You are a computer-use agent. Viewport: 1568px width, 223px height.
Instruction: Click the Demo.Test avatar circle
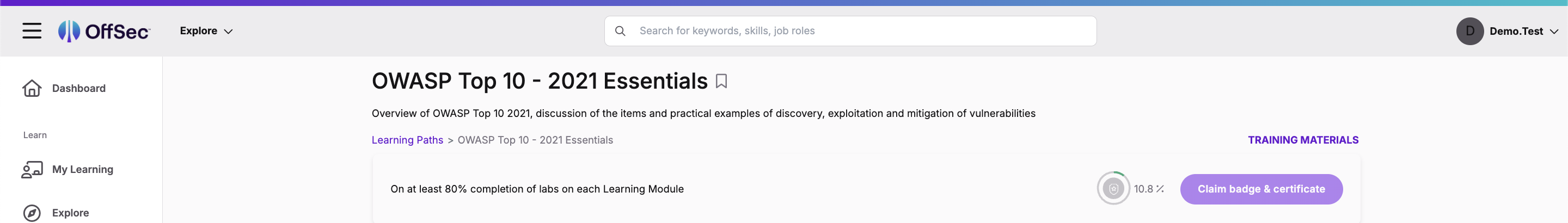[x=1469, y=31]
